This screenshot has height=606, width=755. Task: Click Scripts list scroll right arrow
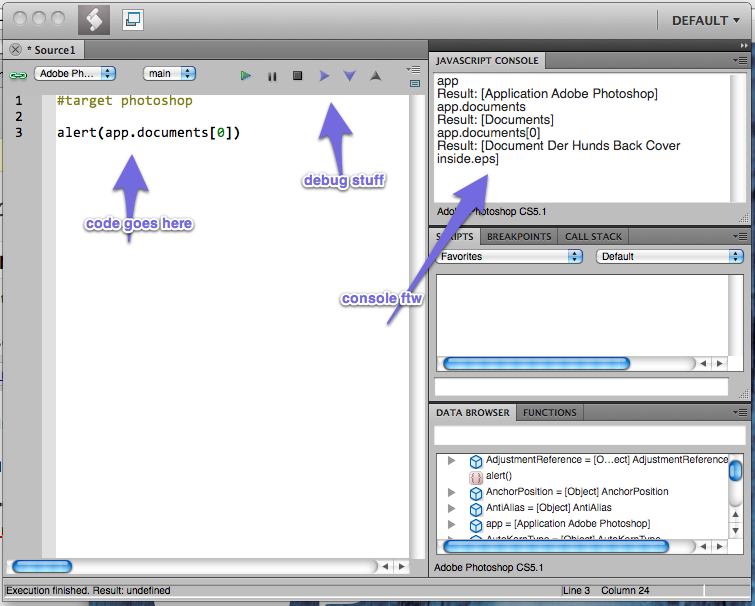click(x=719, y=363)
